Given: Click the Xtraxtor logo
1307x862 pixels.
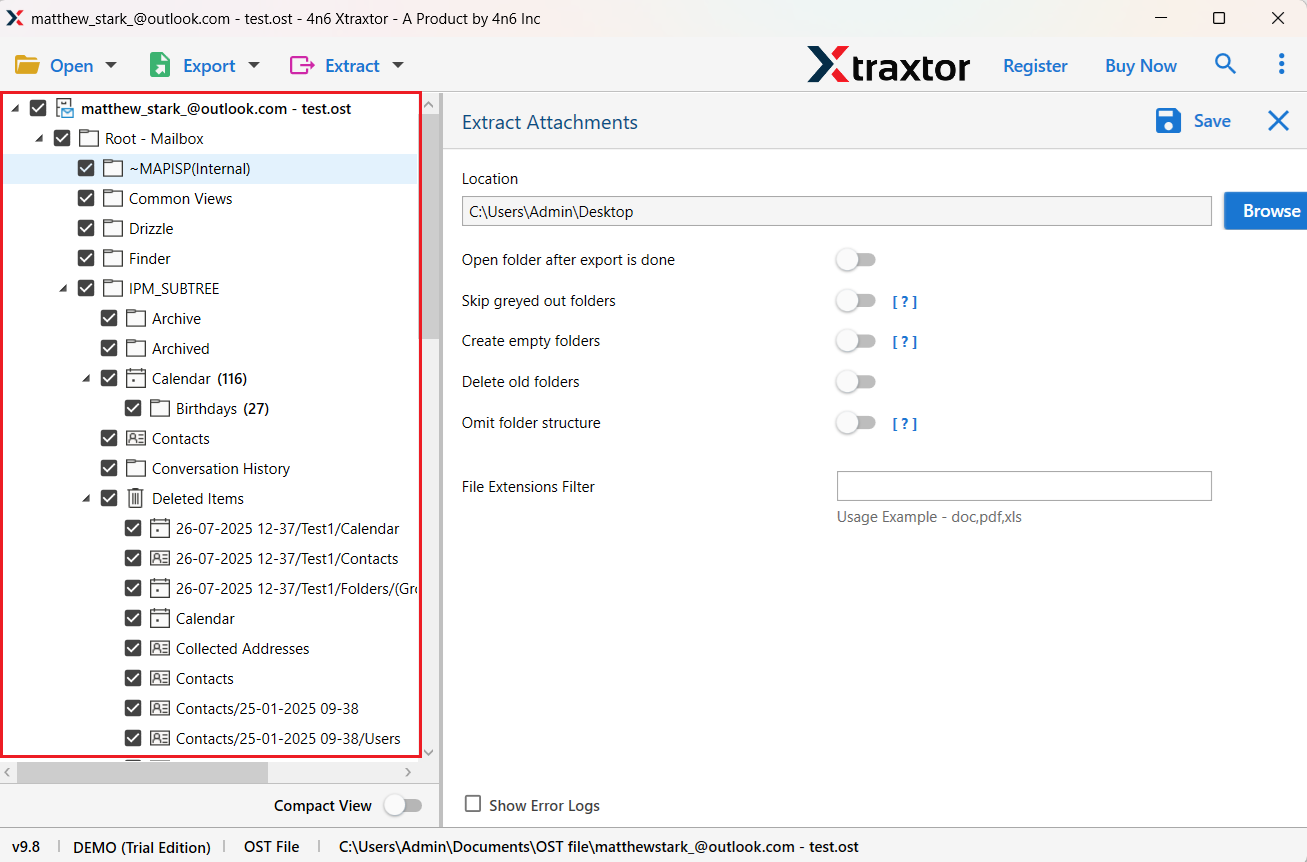Looking at the screenshot, I should click(x=888, y=65).
